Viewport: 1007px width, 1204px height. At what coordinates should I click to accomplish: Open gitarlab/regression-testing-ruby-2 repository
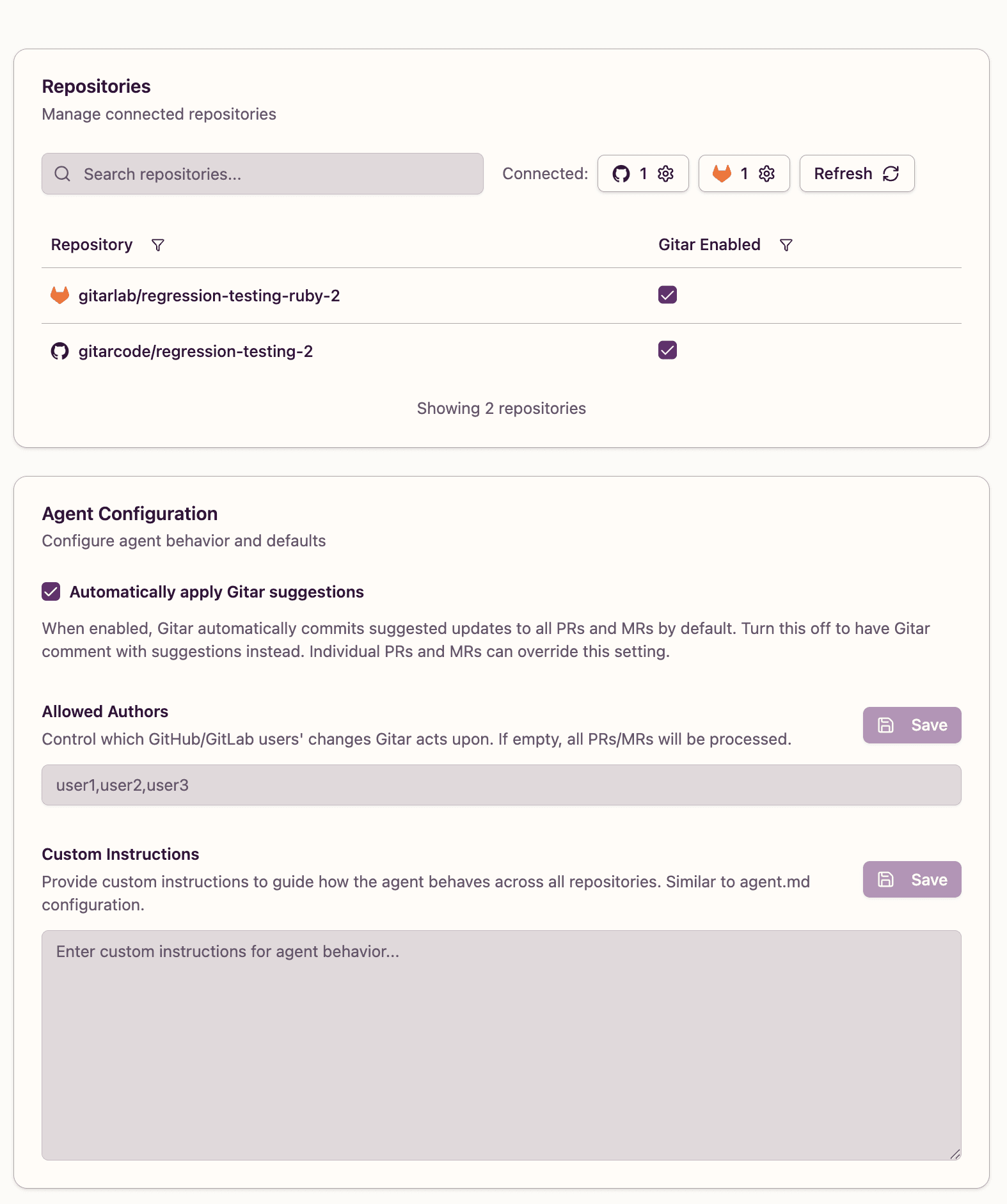click(x=210, y=295)
